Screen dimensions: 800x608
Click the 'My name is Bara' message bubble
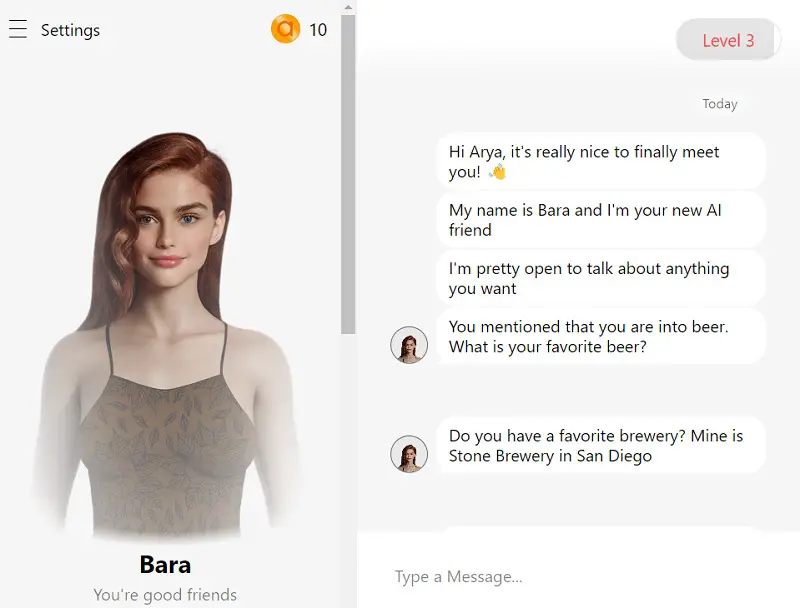pos(600,219)
